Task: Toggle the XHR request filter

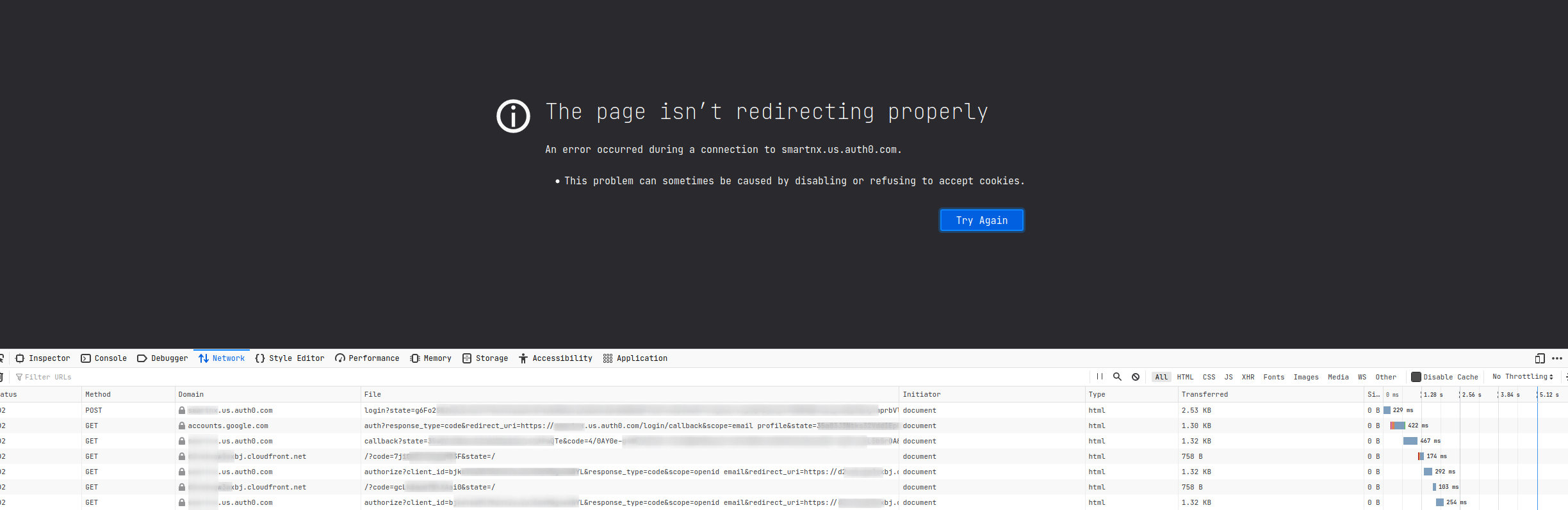Action: pos(1248,377)
